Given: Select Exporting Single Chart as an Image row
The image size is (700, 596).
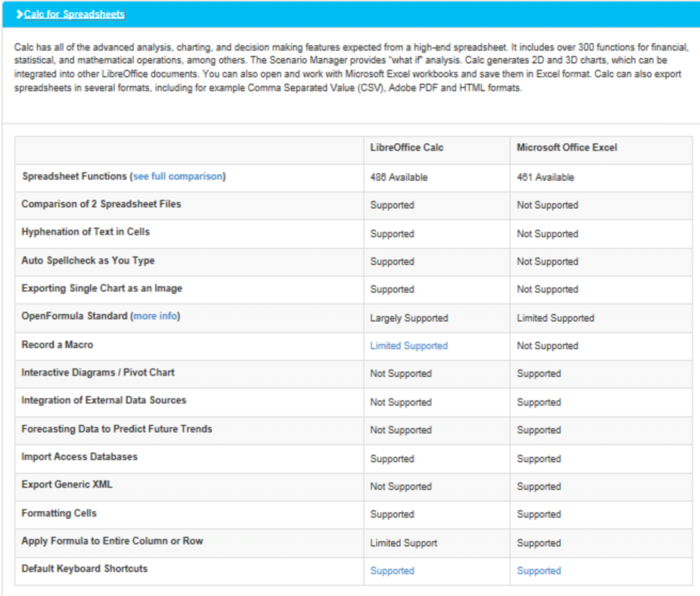Looking at the screenshot, I should [x=354, y=290].
